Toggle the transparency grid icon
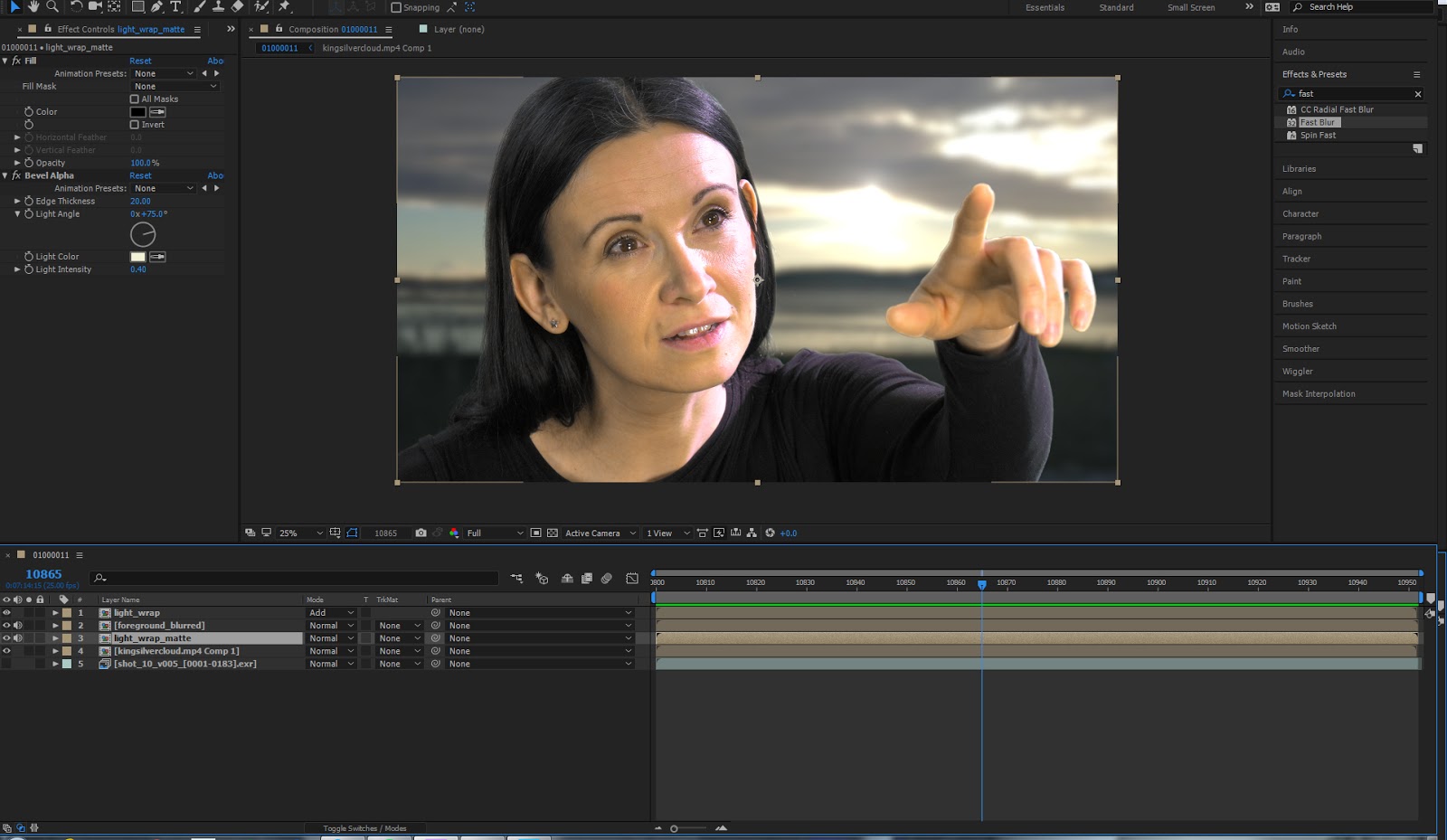This screenshot has height=840, width=1447. [x=553, y=533]
